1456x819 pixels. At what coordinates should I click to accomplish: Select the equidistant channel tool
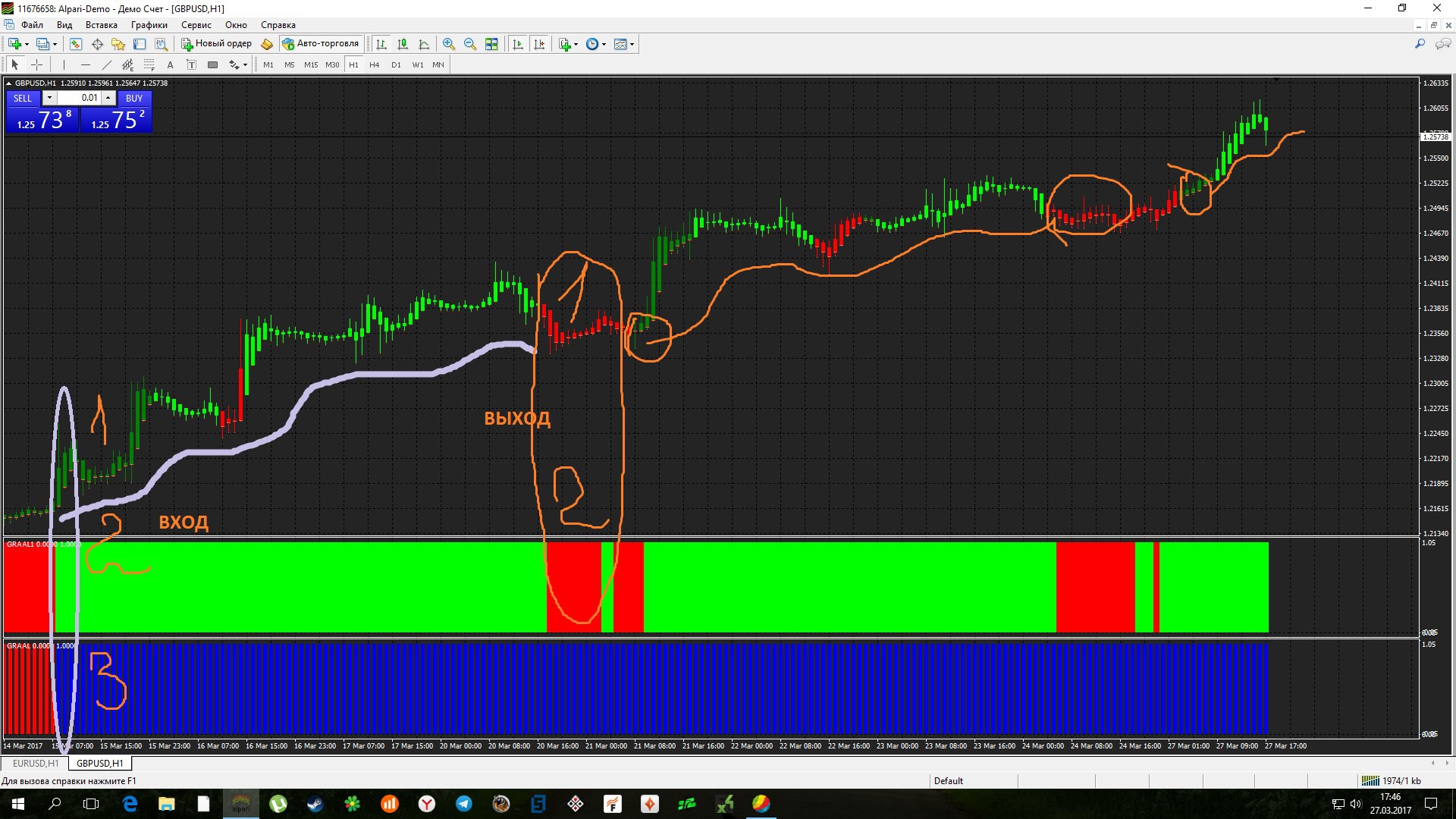127,64
